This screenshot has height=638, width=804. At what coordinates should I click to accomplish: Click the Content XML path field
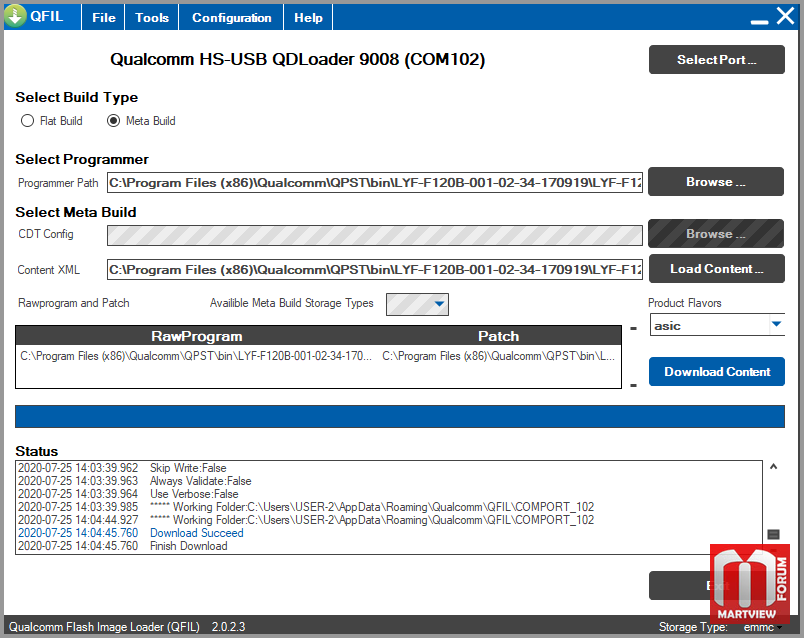[x=374, y=270]
